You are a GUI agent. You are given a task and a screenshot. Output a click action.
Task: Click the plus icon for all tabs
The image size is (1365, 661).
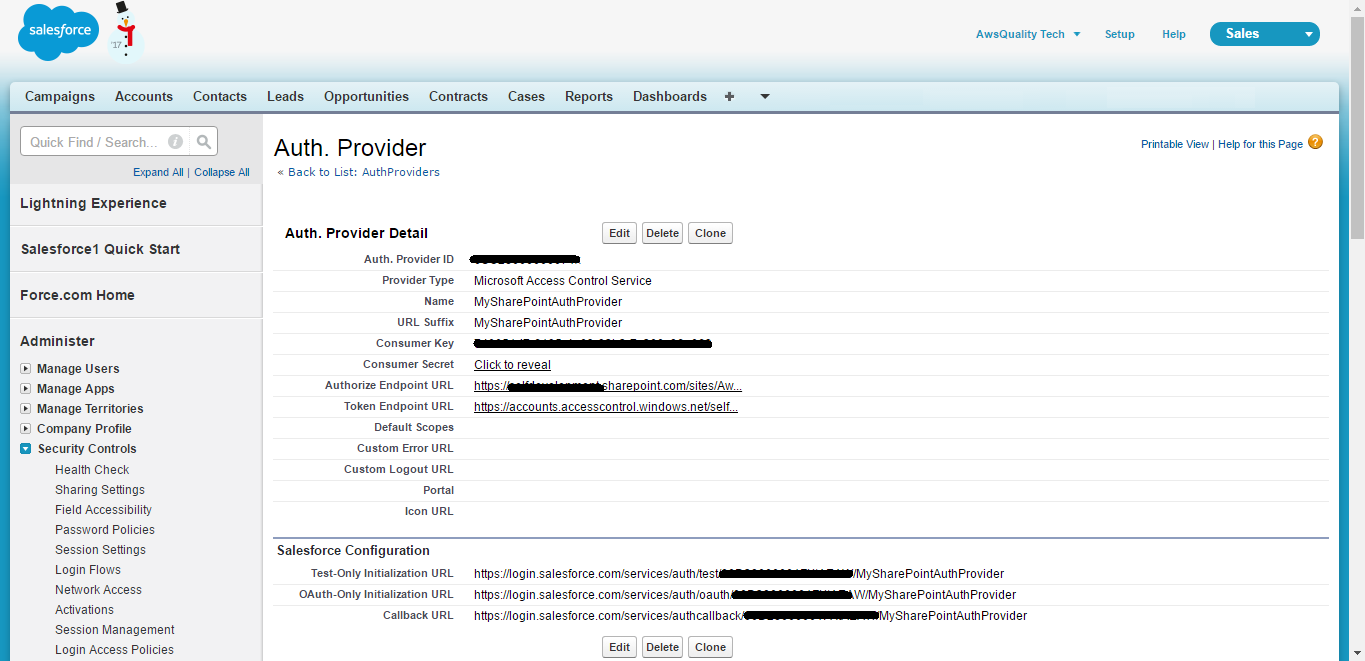[x=729, y=97]
